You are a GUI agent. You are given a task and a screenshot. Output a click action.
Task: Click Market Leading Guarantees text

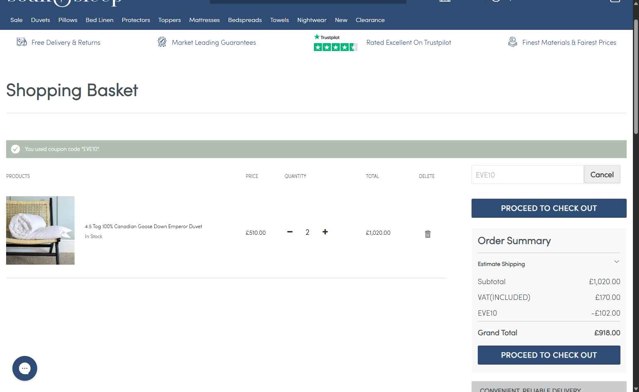click(214, 42)
